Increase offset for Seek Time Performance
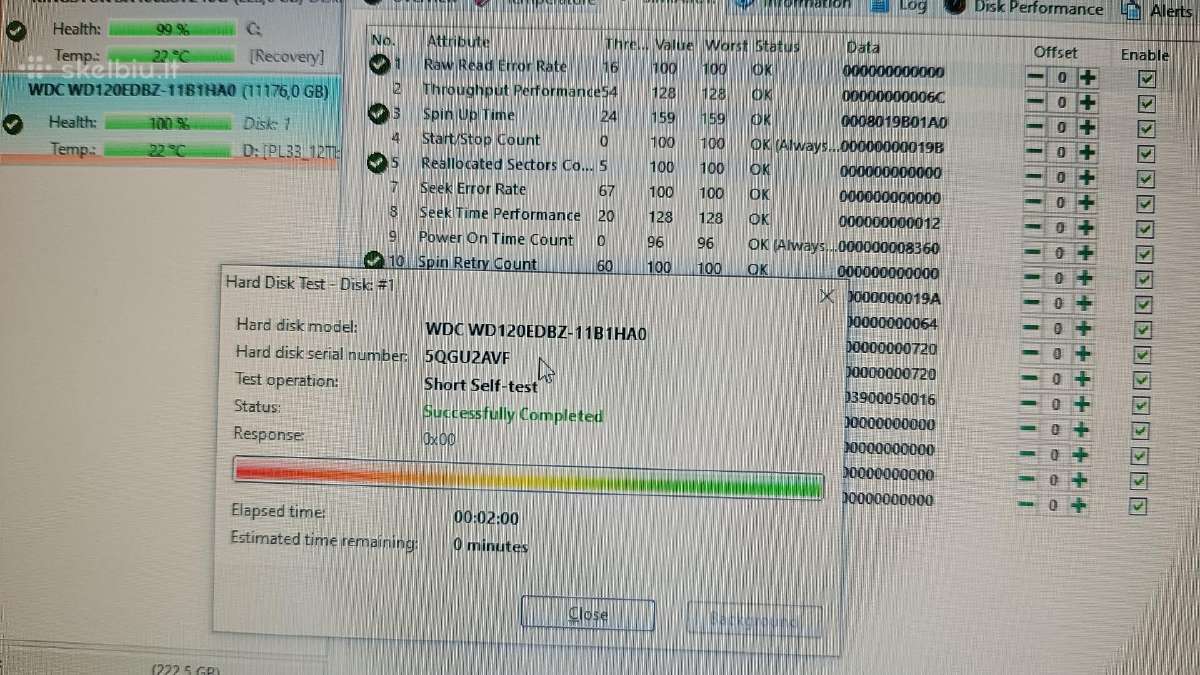Viewport: 1200px width, 675px height. pos(1085,227)
